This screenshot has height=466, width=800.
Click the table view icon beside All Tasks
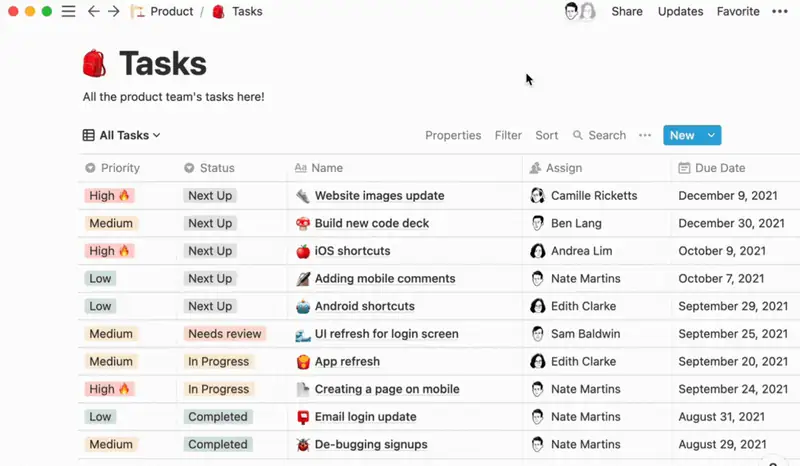pyautogui.click(x=88, y=135)
